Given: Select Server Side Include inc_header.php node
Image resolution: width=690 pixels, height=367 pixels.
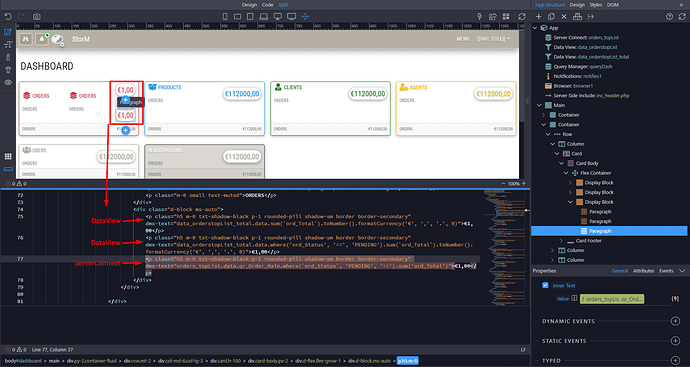Looking at the screenshot, I should [x=587, y=95].
